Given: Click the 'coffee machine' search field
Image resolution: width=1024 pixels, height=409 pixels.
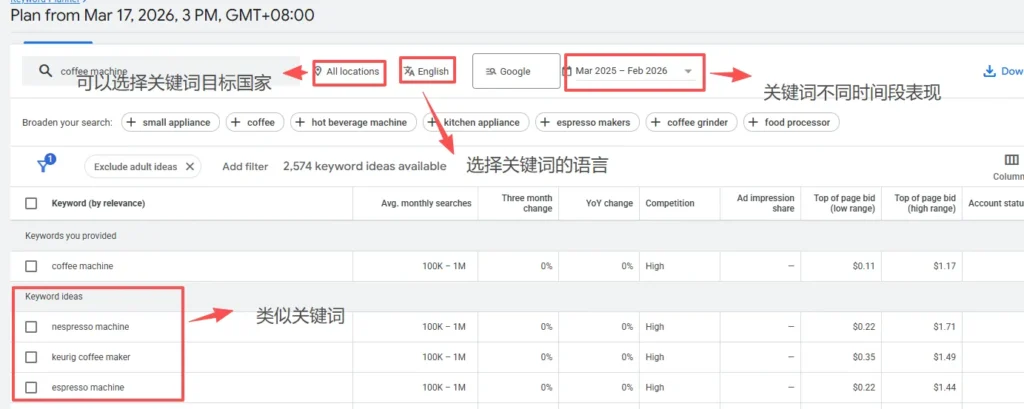Looking at the screenshot, I should coord(170,71).
